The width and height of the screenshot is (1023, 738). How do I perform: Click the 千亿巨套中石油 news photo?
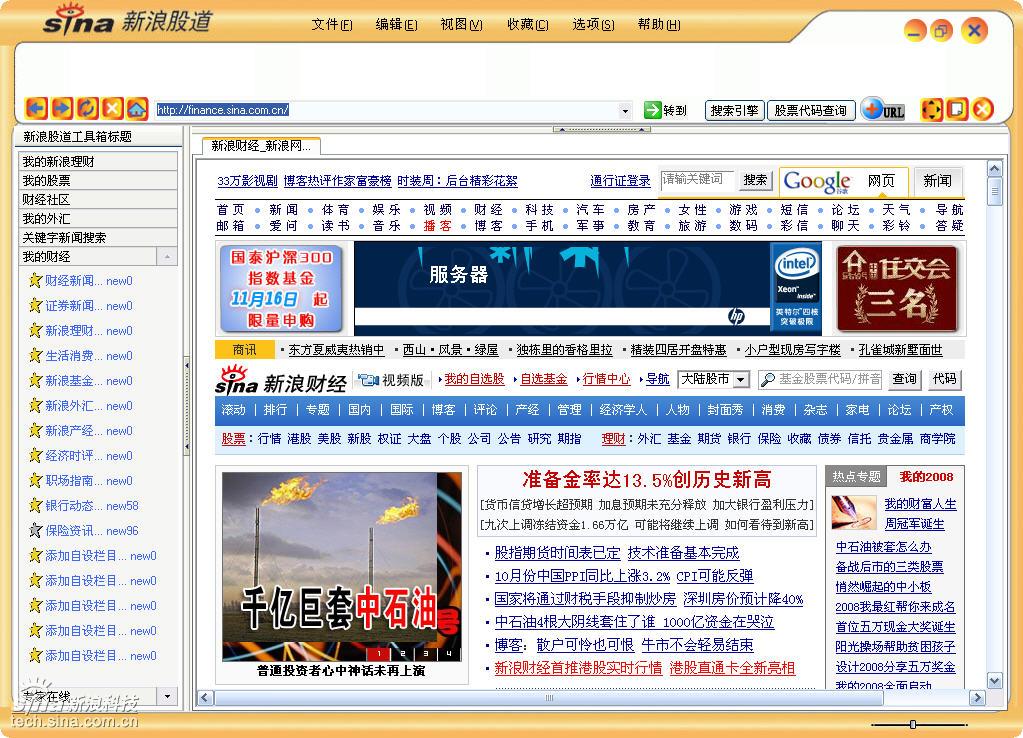click(342, 566)
